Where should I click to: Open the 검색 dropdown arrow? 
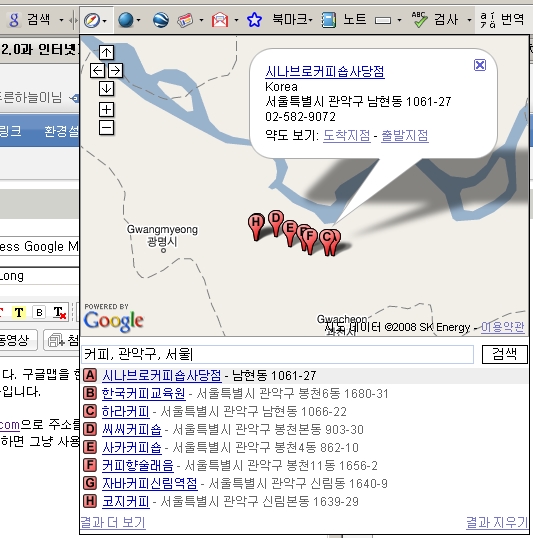61,20
